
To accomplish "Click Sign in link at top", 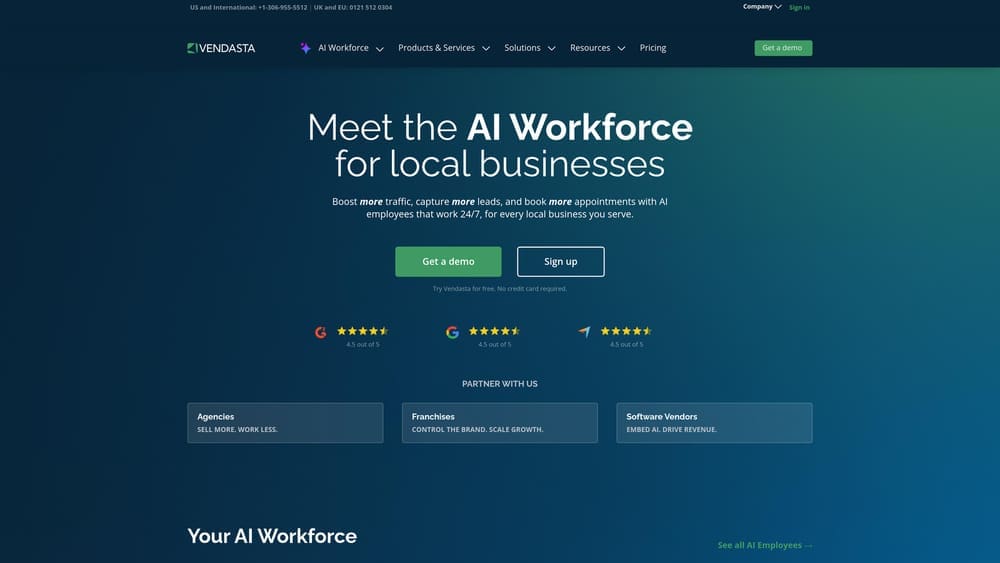I will pyautogui.click(x=799, y=8).
